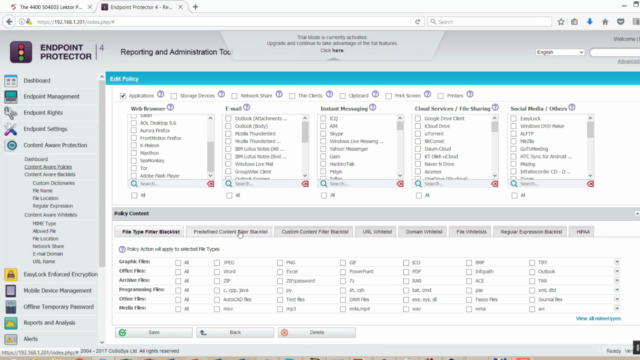640x360 pixels.
Task: Check All under Web Browser list
Action: coord(134,196)
